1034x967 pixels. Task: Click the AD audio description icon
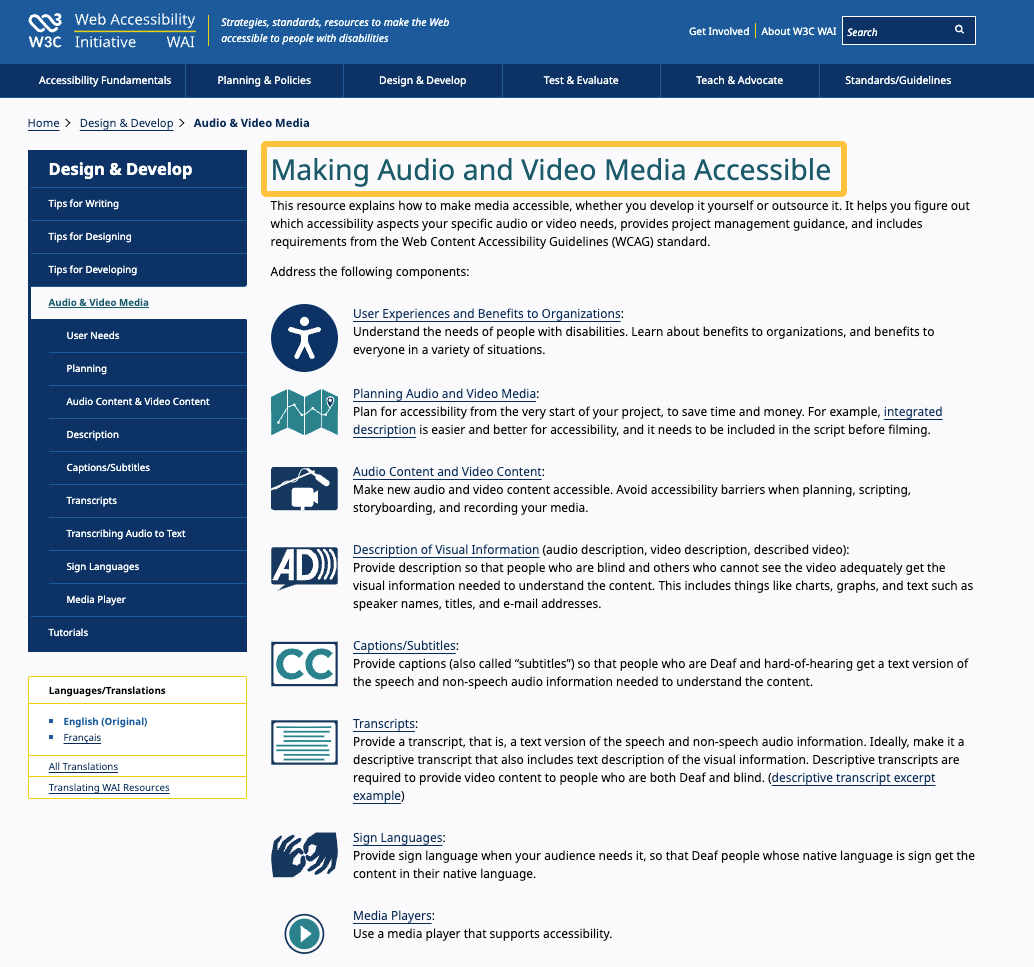click(304, 567)
